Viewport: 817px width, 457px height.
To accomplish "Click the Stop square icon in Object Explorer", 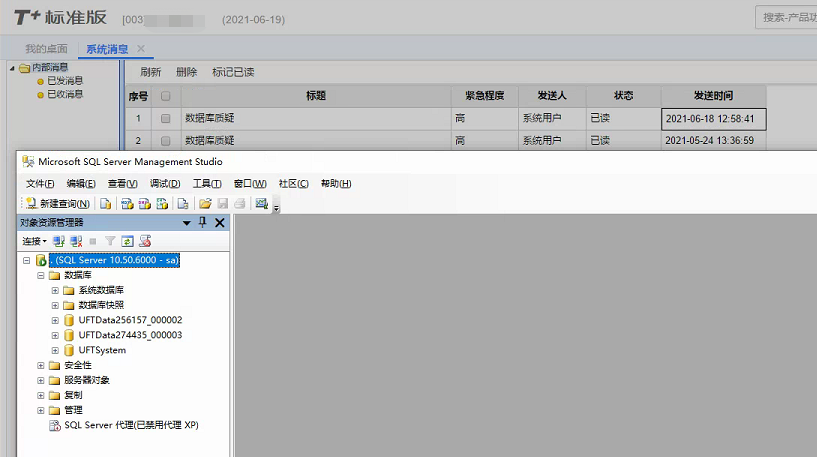I will point(93,241).
